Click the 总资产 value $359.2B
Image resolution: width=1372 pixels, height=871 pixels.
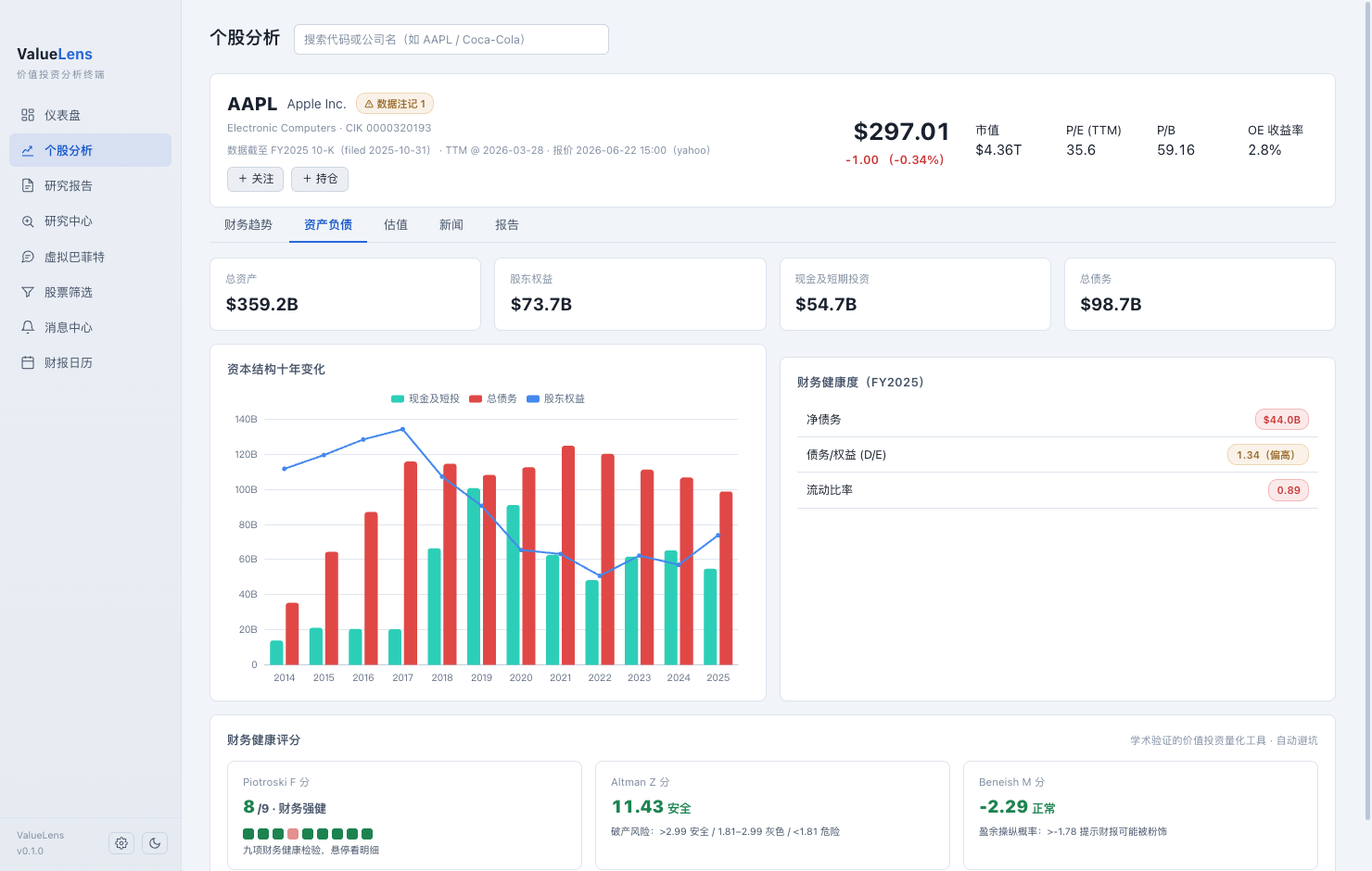[262, 305]
